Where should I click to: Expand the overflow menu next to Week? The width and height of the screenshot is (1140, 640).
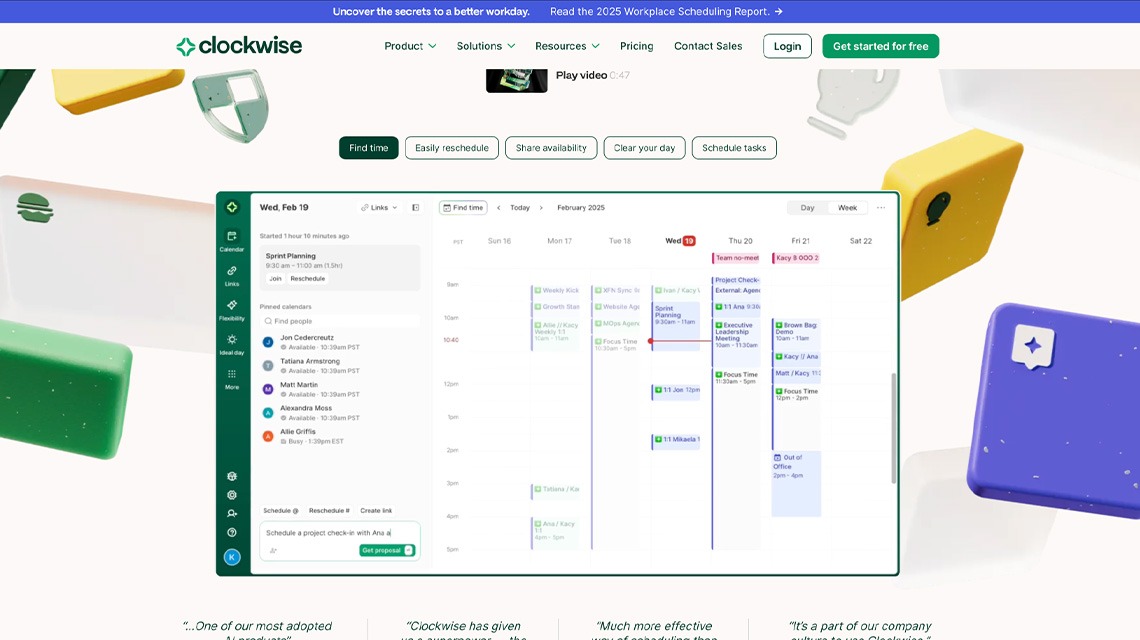879,207
